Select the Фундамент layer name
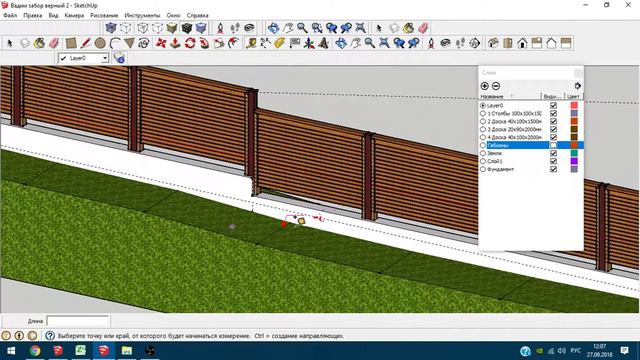The height and width of the screenshot is (360, 640). pyautogui.click(x=500, y=169)
